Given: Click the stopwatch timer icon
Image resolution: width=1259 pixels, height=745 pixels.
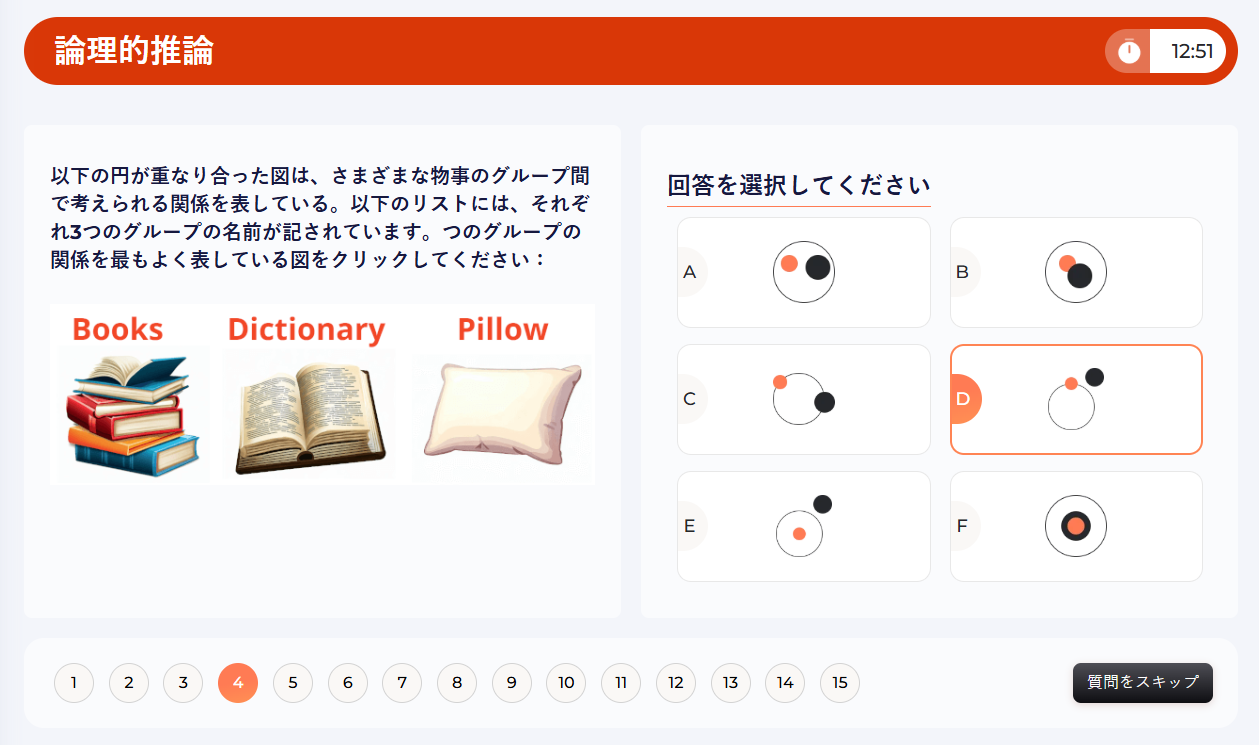Looking at the screenshot, I should [1129, 51].
